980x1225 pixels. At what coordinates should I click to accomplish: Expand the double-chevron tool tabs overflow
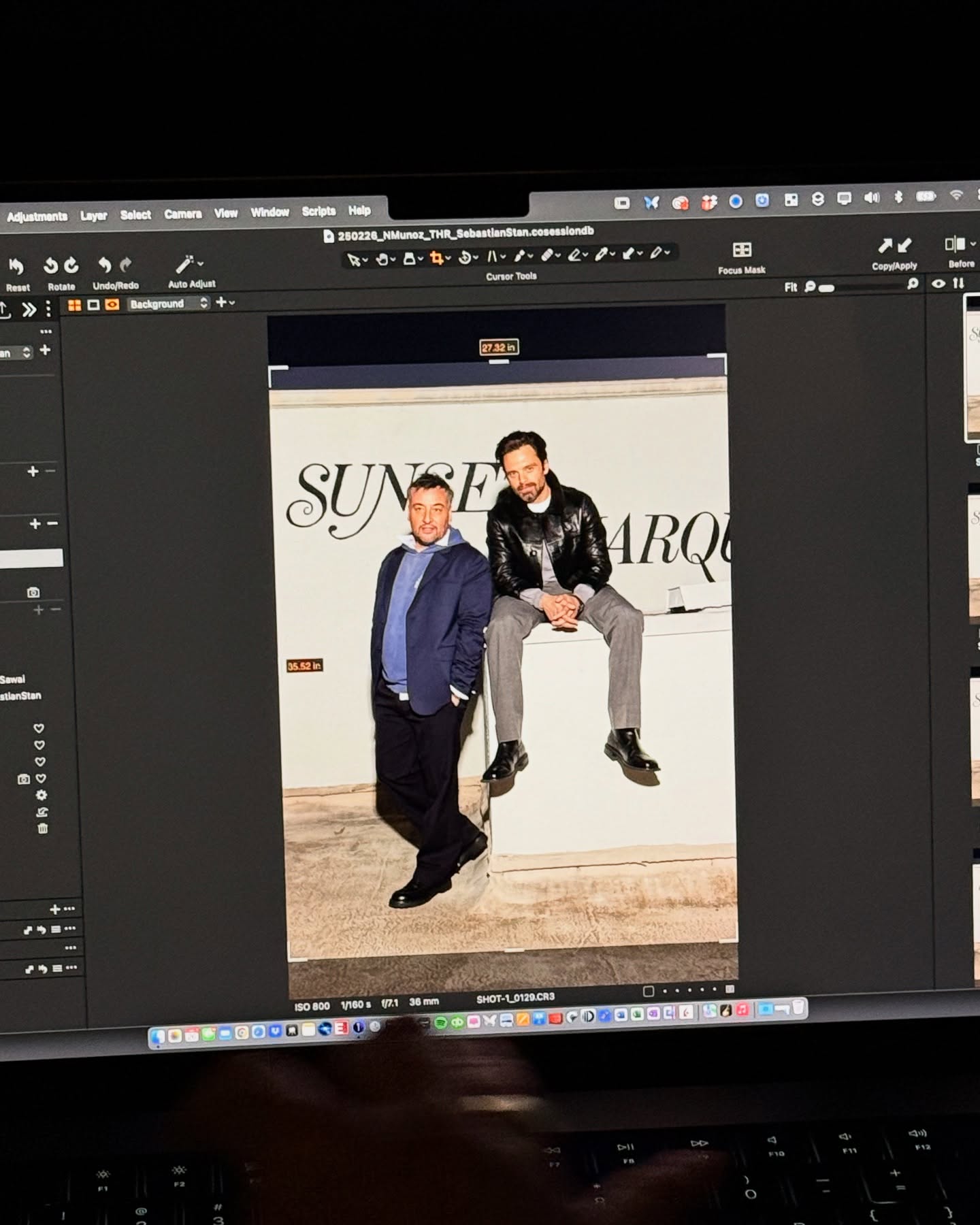(x=29, y=310)
